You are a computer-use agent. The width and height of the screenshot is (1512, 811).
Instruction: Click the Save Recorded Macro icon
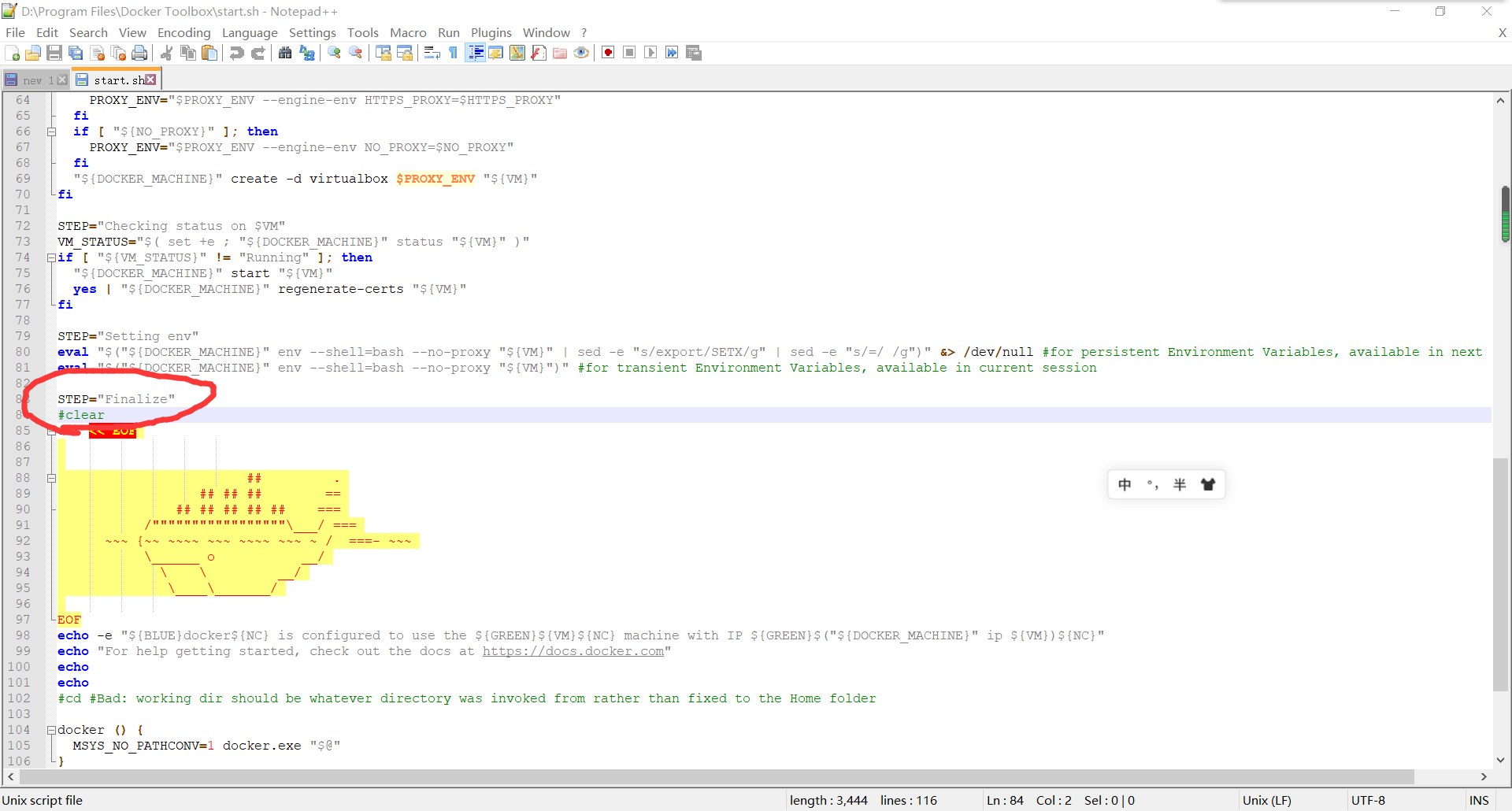coord(694,53)
